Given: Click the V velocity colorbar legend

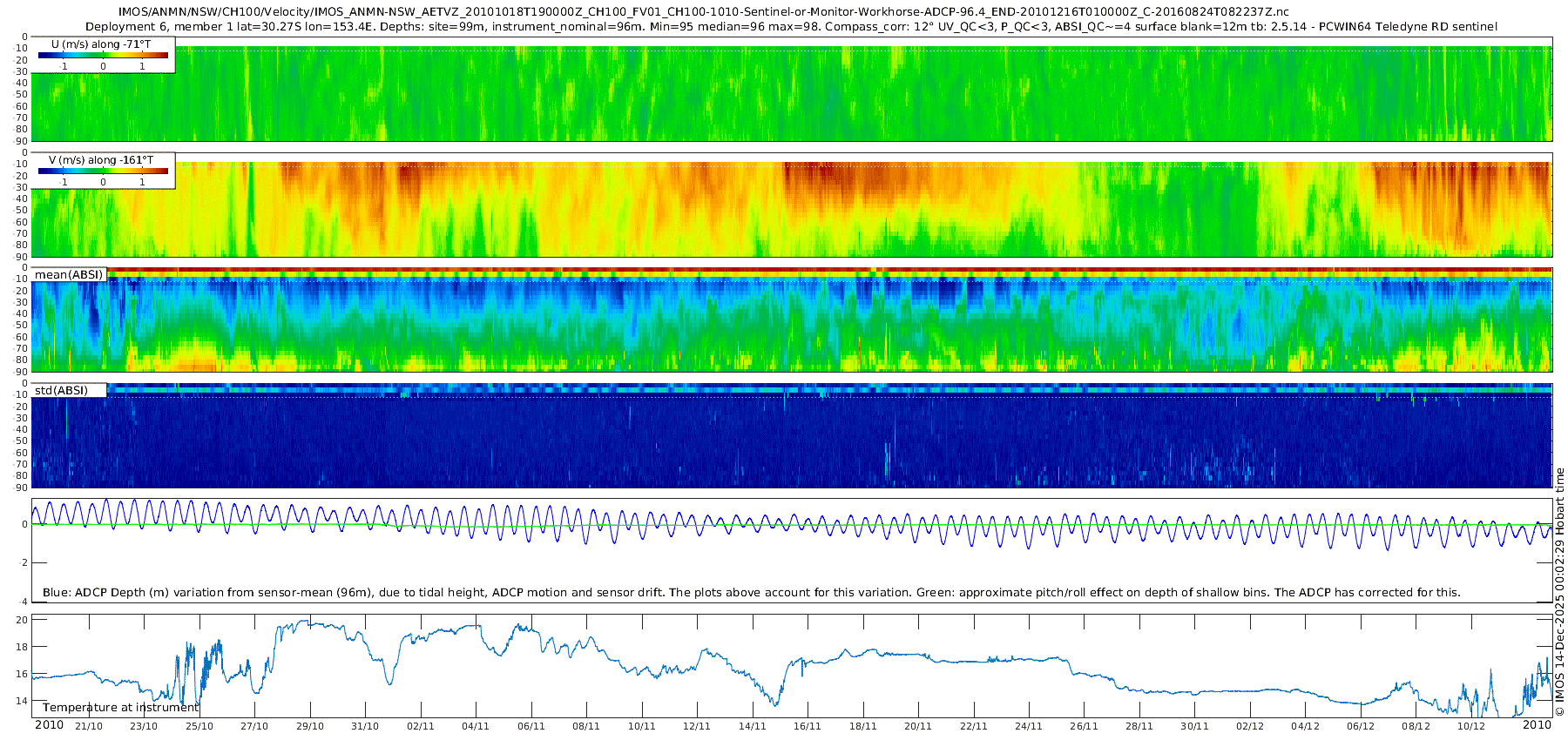Looking at the screenshot, I should pyautogui.click(x=103, y=171).
